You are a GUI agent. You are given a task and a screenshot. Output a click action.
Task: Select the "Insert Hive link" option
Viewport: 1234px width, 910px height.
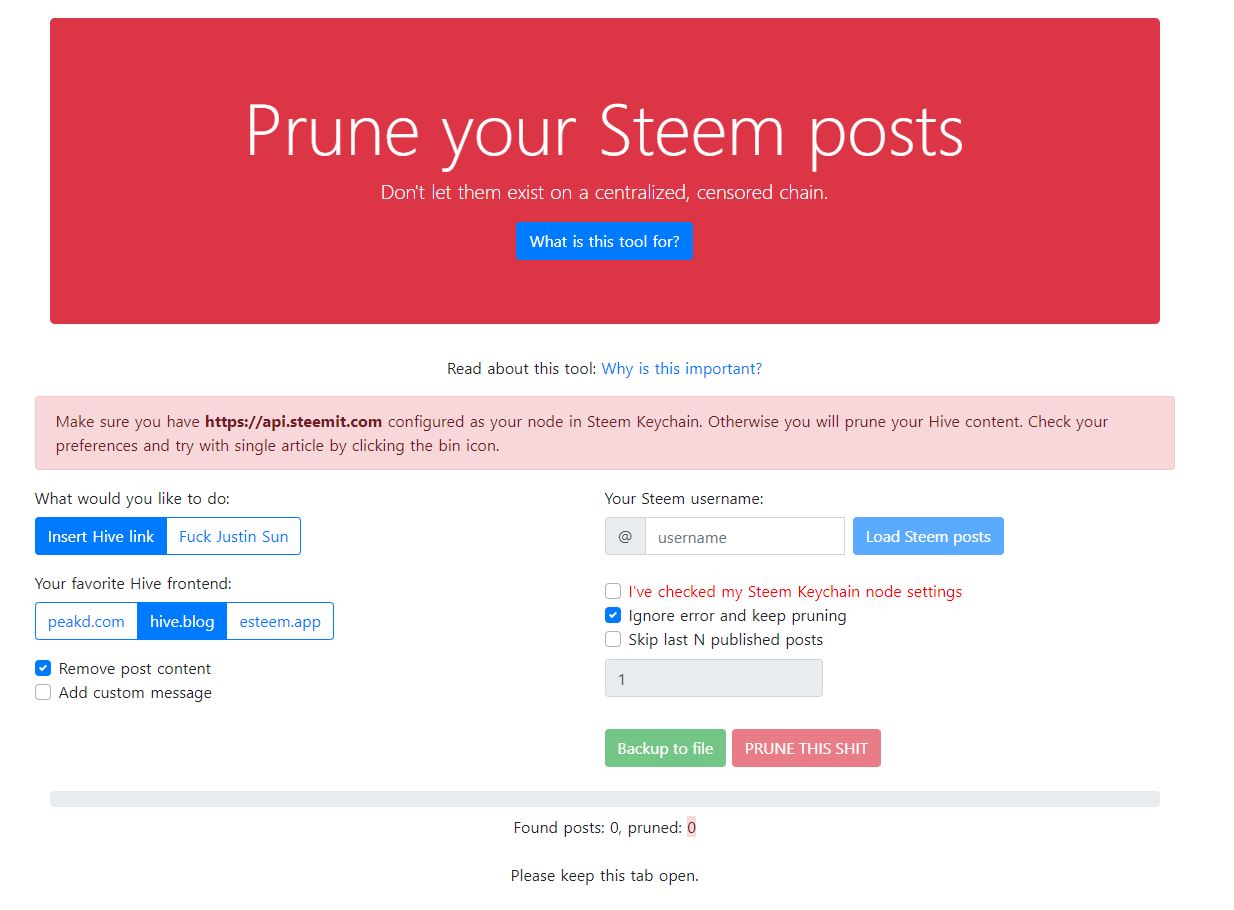tap(101, 536)
